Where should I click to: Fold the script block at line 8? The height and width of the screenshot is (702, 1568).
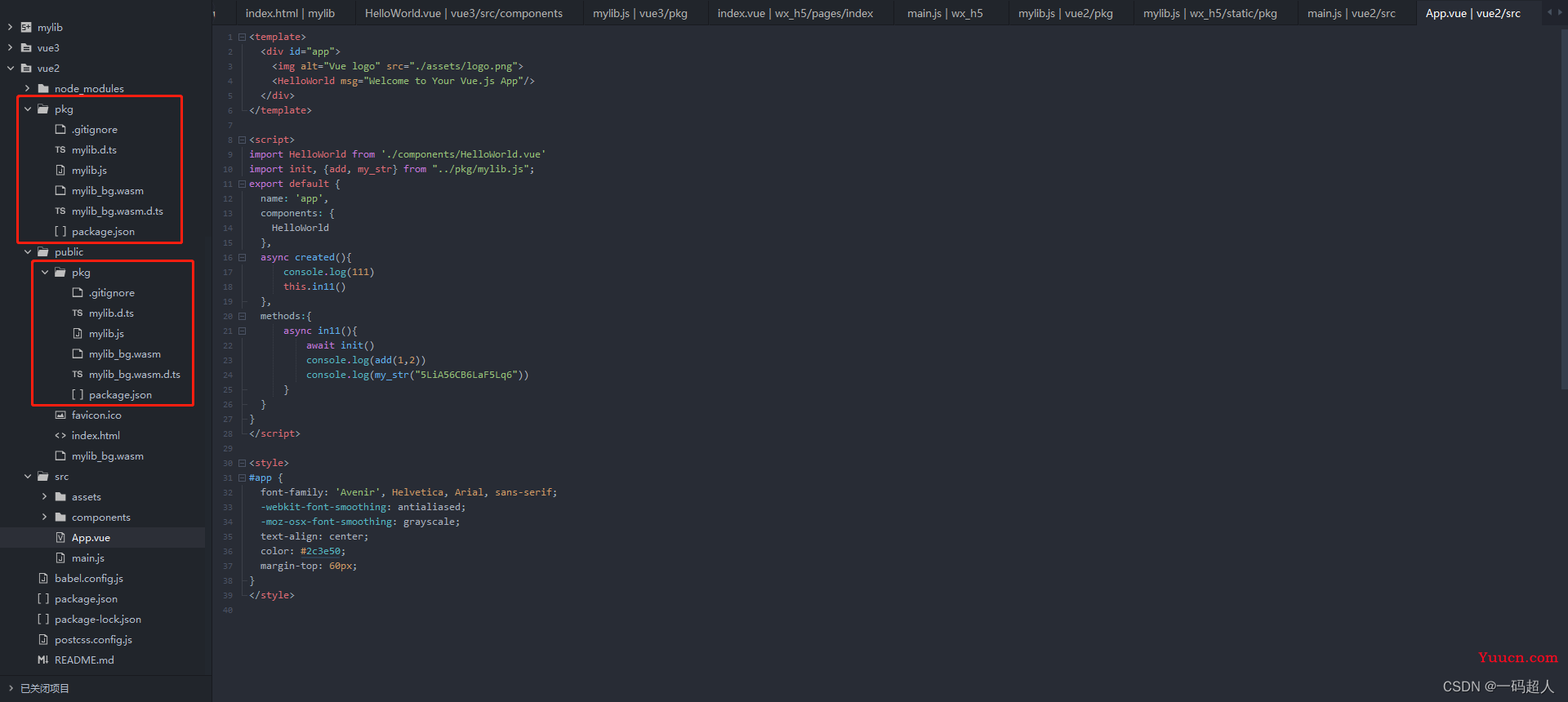click(x=242, y=140)
